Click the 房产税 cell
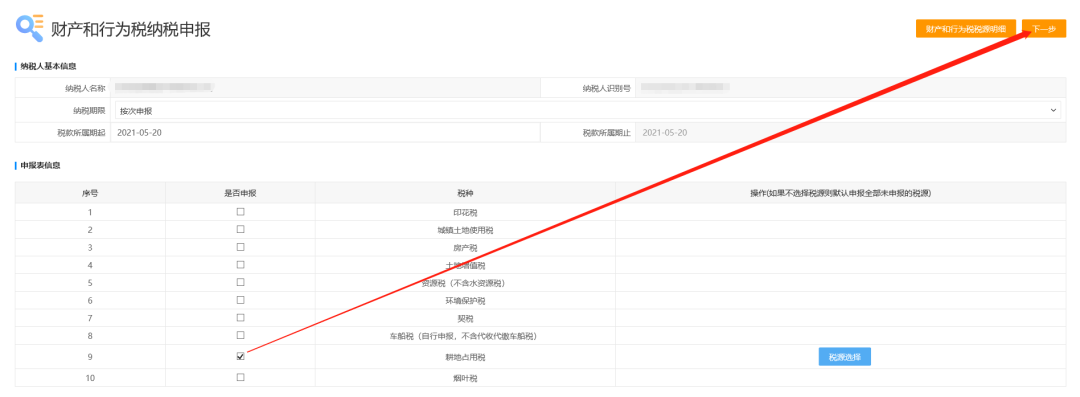The width and height of the screenshot is (1080, 397). pyautogui.click(x=465, y=247)
